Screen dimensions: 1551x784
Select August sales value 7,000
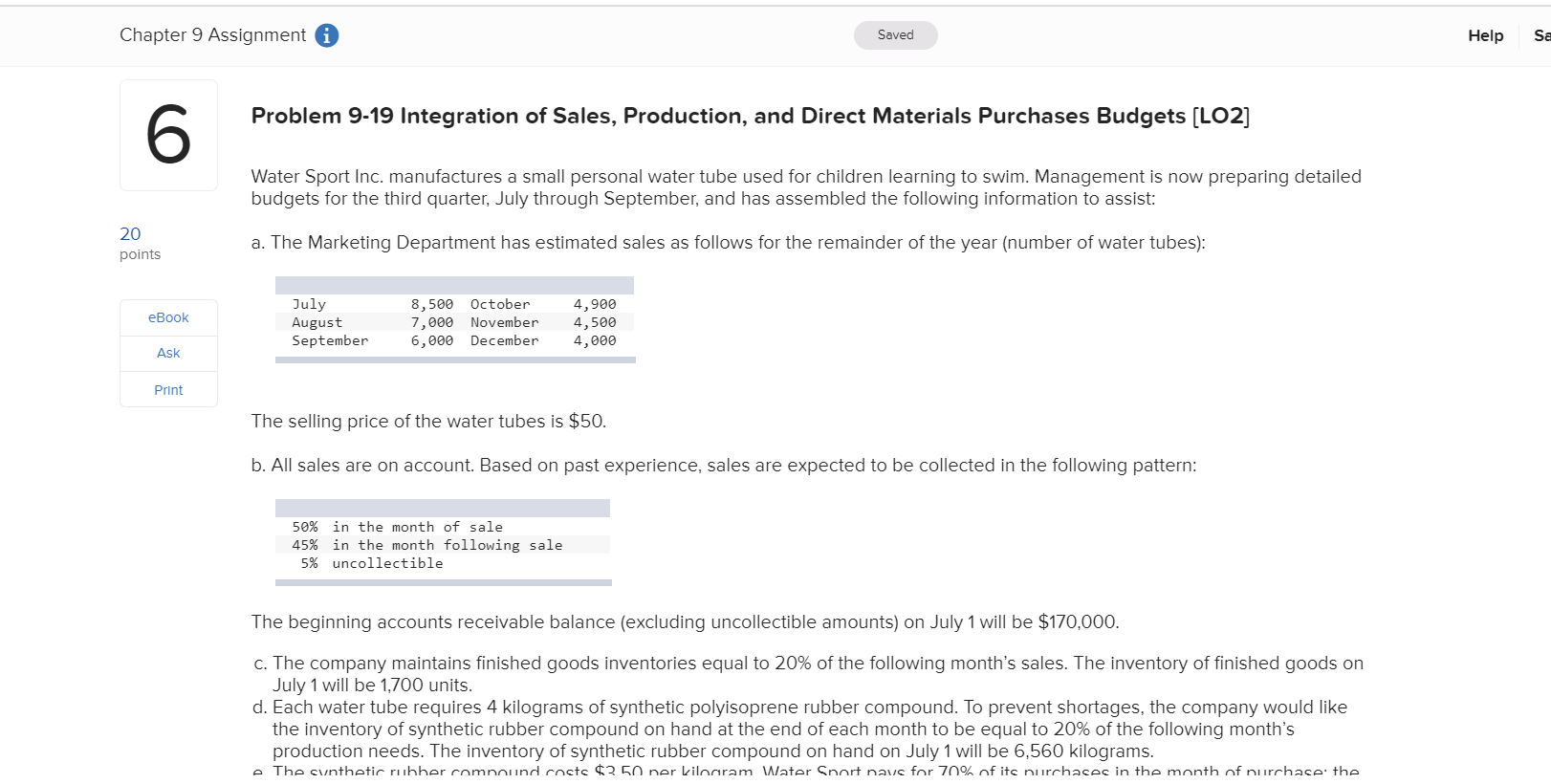click(x=432, y=322)
